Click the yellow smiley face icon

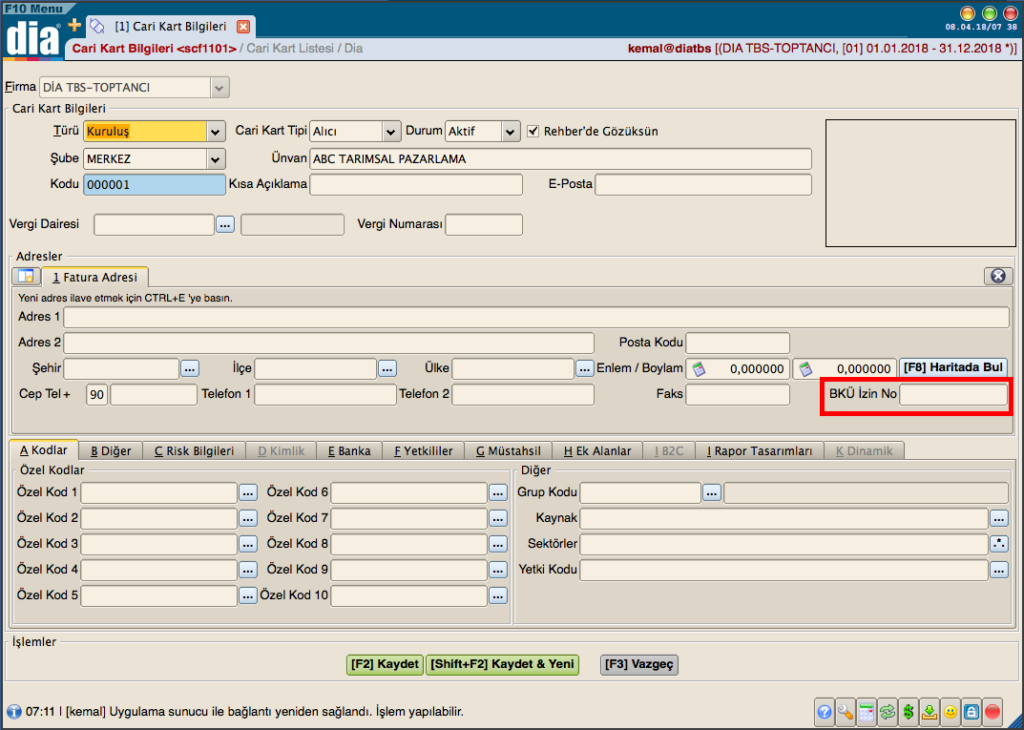950,711
